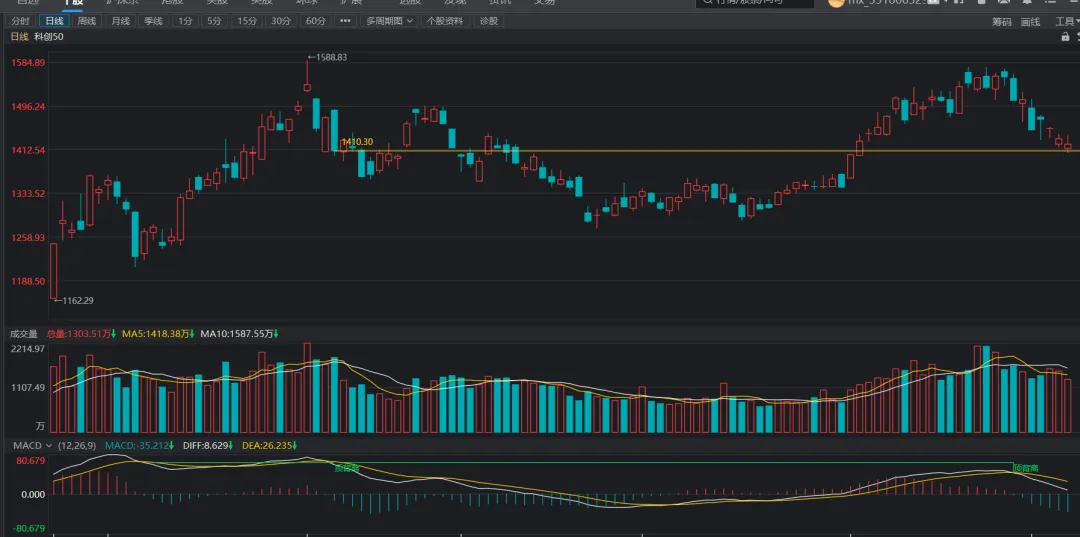Click the MACD:-35.212 reading
The width and height of the screenshot is (1080, 537).
click(140, 445)
